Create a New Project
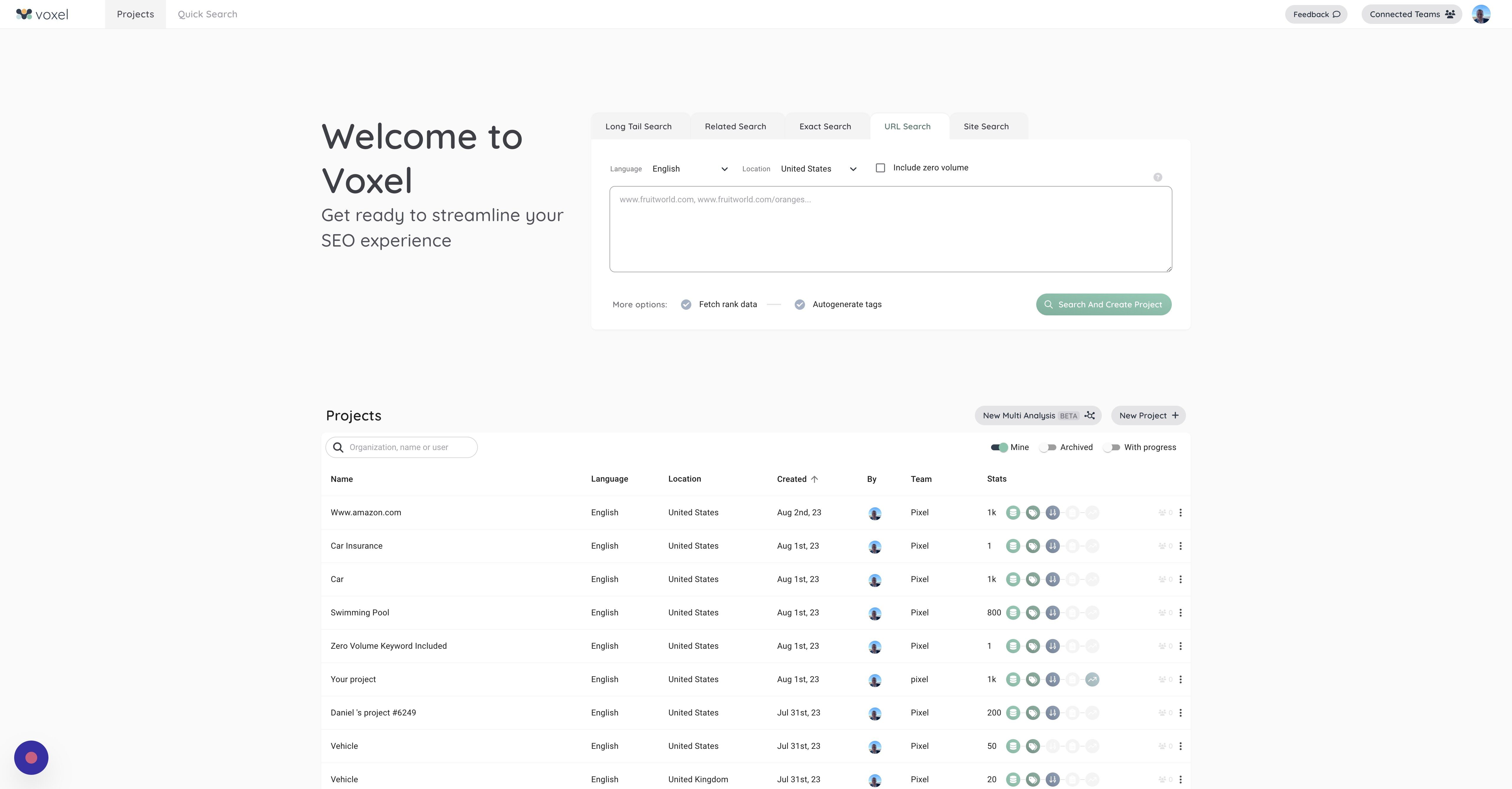1512x789 pixels. click(1148, 416)
